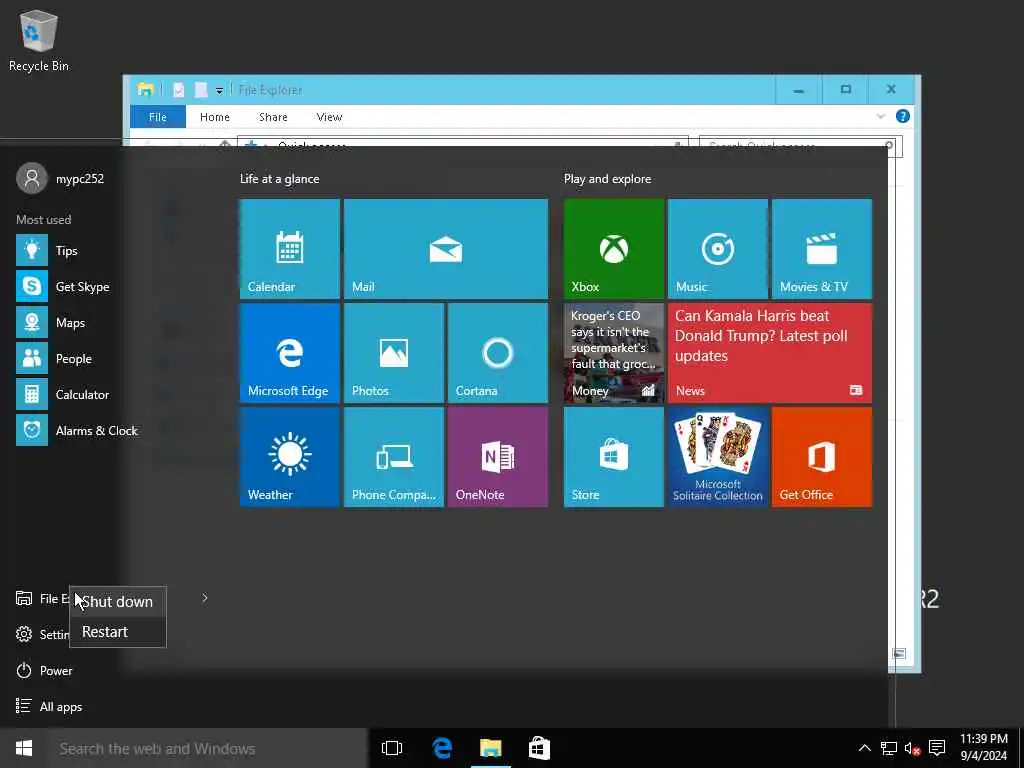Open the Weather tile

(x=289, y=457)
